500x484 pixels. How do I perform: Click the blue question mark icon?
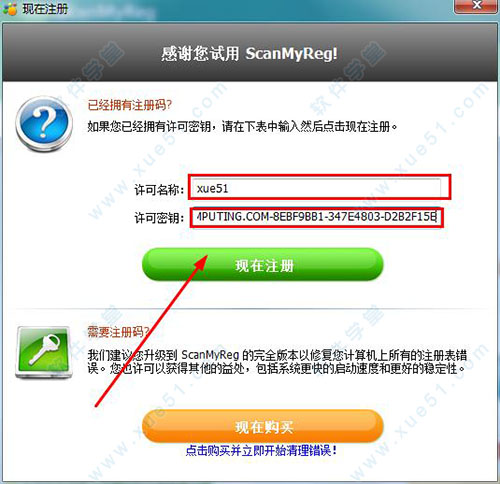point(44,124)
